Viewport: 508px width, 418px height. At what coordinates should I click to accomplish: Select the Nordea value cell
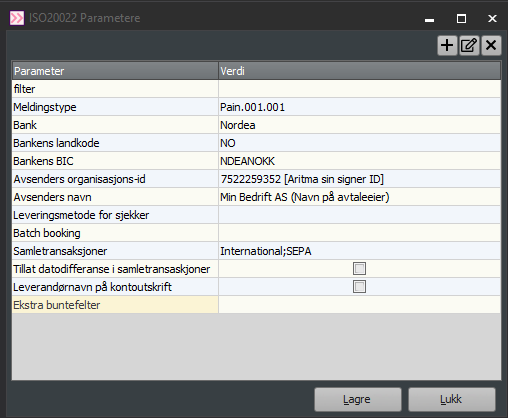click(x=360, y=125)
